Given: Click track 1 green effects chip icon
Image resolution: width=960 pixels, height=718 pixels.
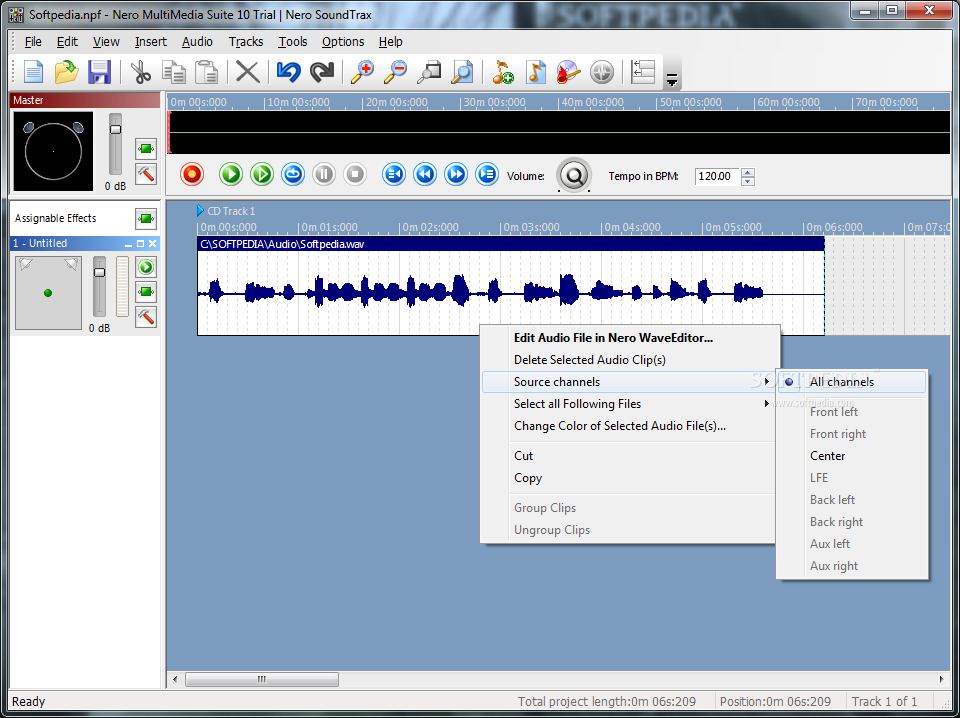Looking at the screenshot, I should pyautogui.click(x=146, y=292).
